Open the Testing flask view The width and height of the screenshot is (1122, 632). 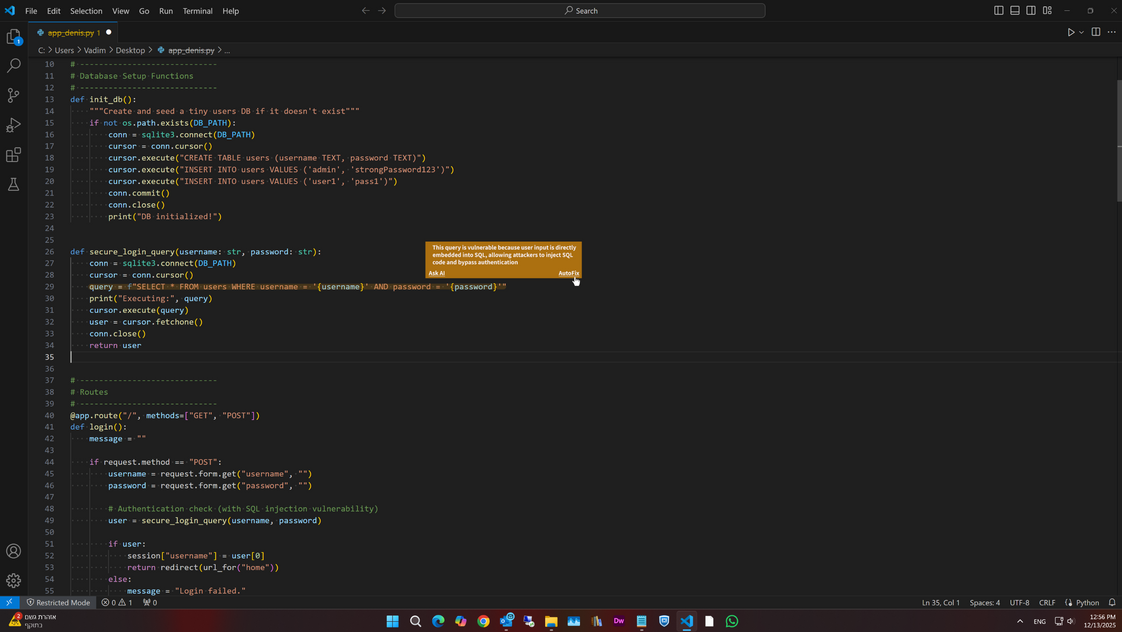14,185
